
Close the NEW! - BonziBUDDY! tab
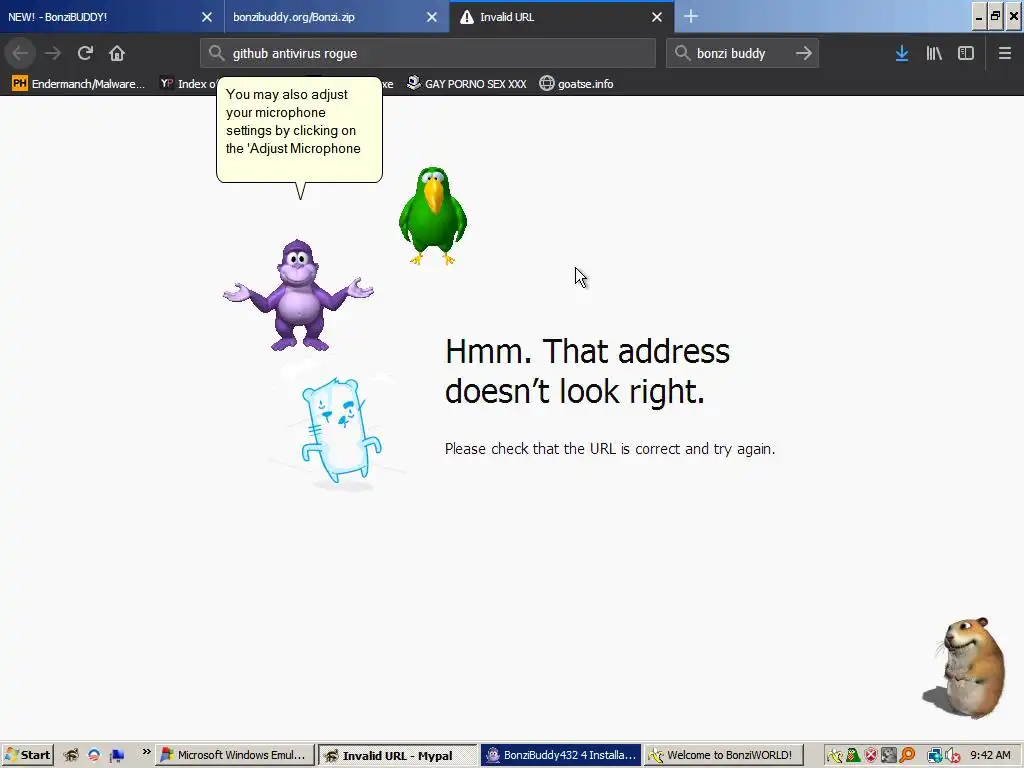(207, 17)
